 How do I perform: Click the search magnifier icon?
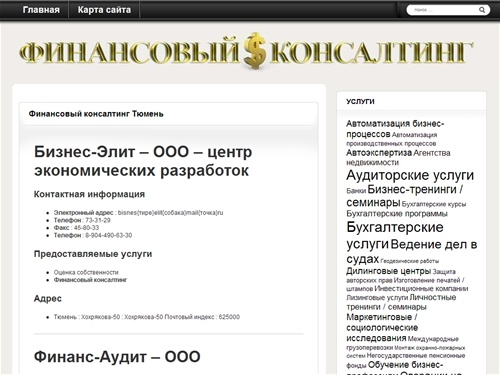(482, 10)
